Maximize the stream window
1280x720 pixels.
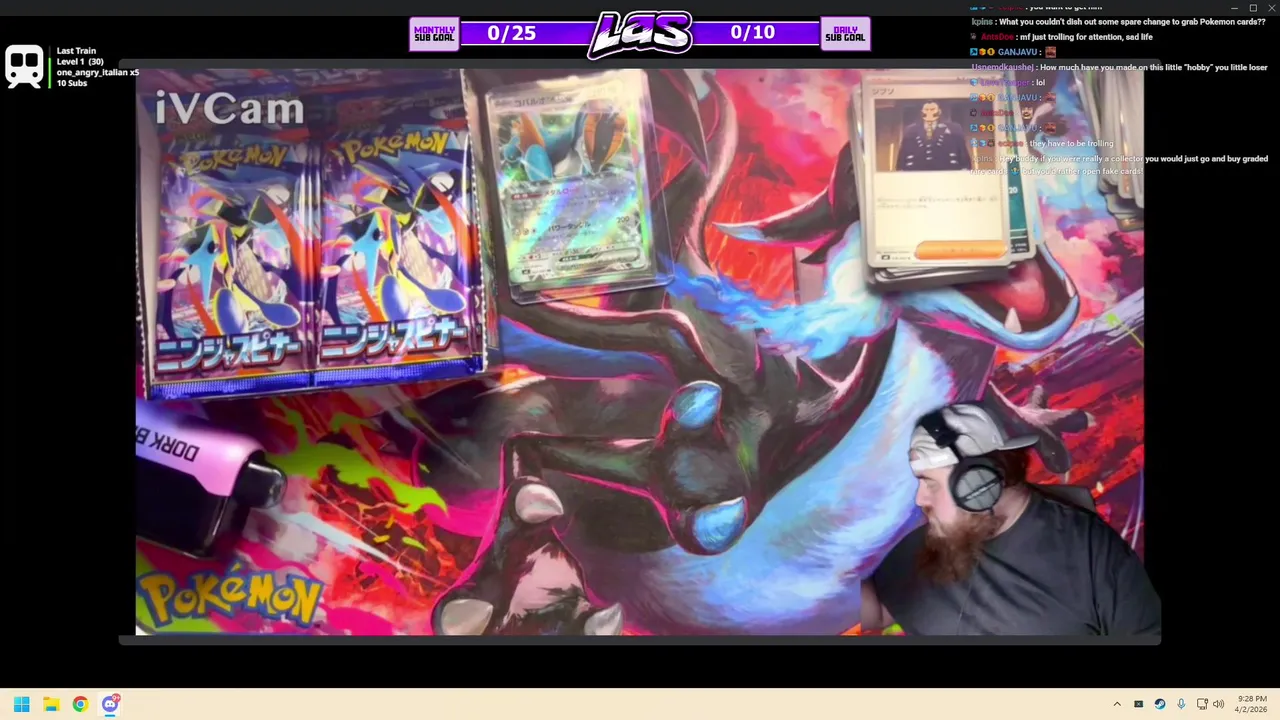(1253, 8)
